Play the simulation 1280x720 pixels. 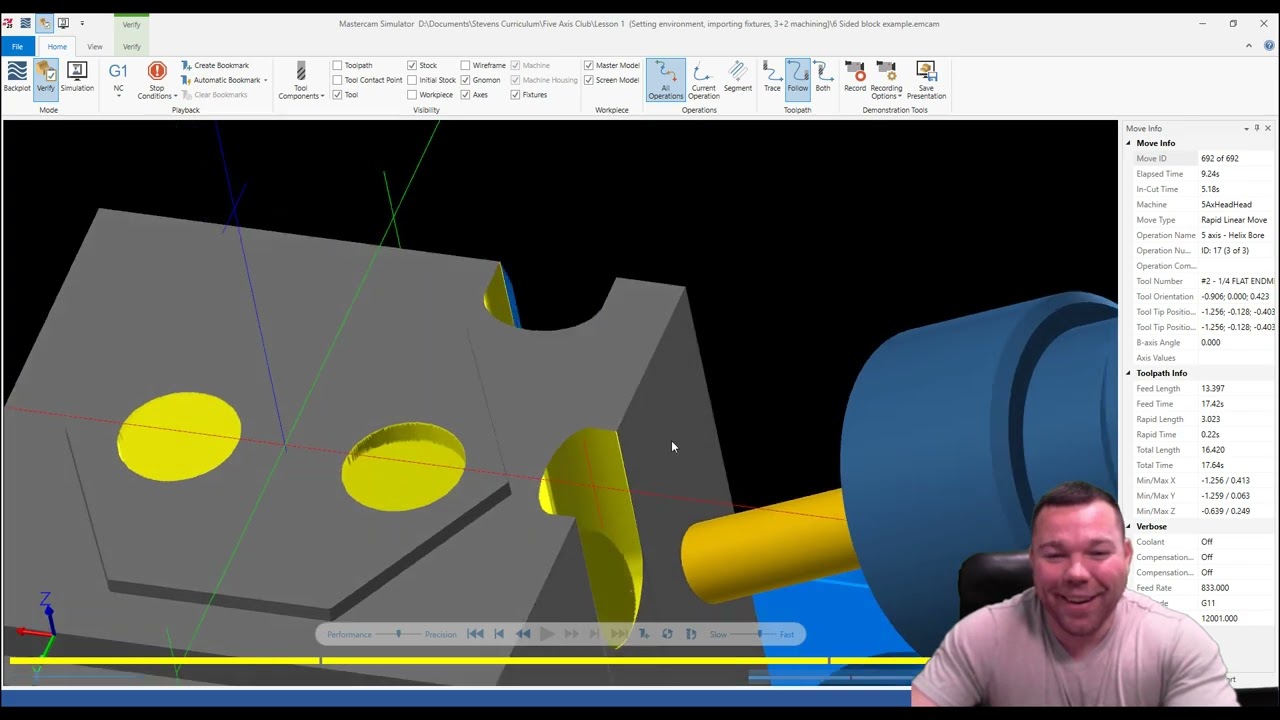click(x=547, y=634)
